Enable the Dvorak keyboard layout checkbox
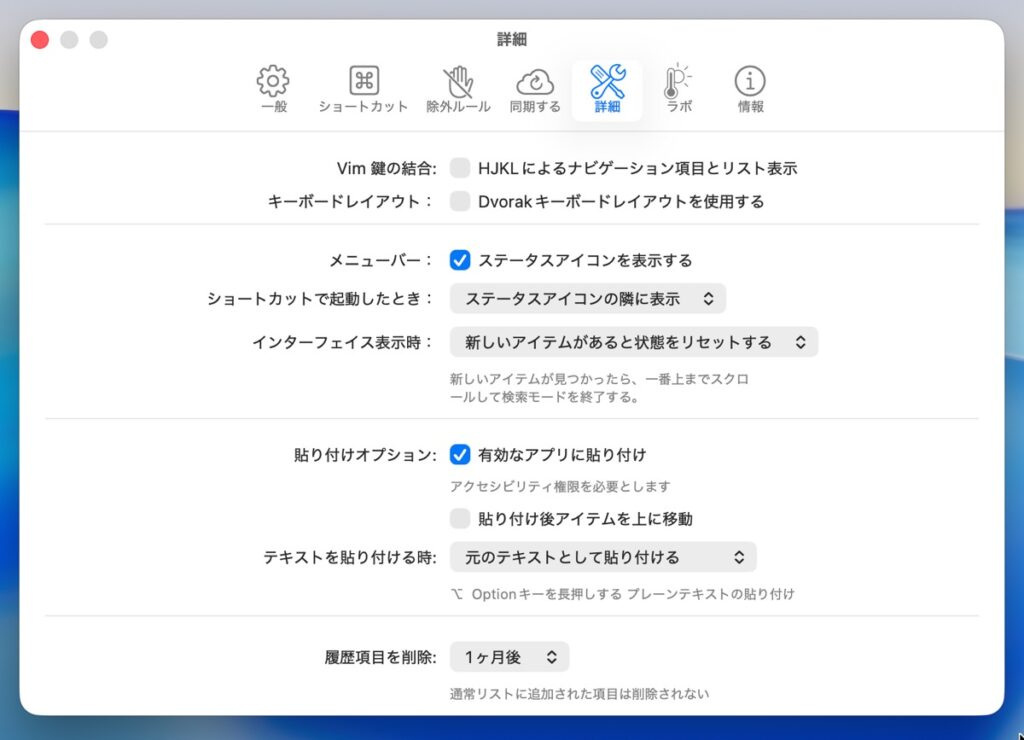 coord(460,201)
